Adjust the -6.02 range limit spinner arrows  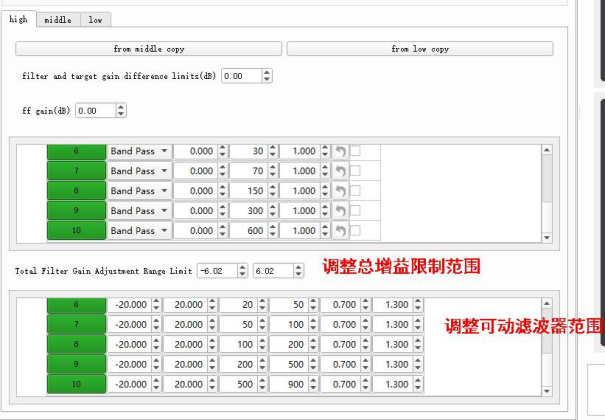[x=242, y=271]
